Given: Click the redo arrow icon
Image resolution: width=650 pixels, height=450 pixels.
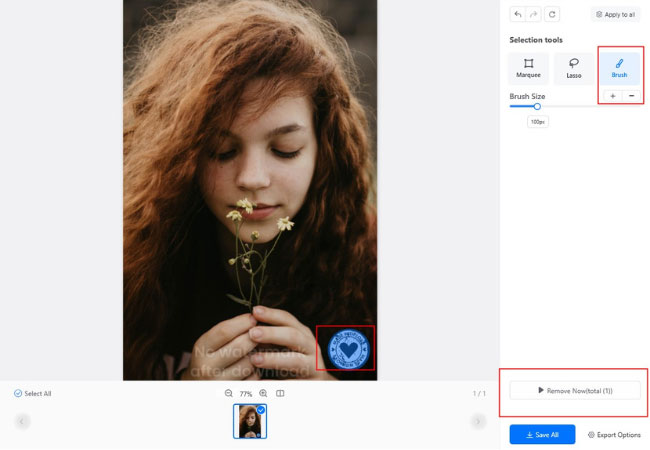Looking at the screenshot, I should coord(534,14).
